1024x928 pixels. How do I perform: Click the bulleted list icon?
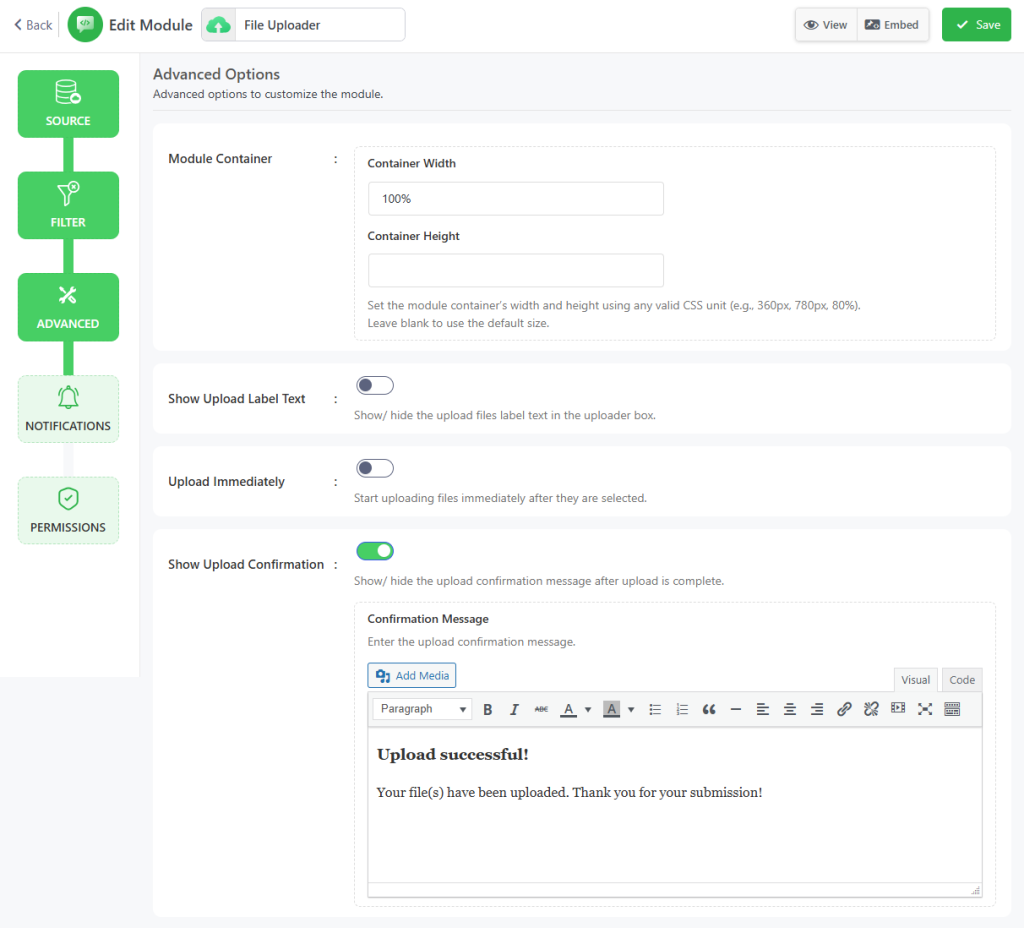(x=656, y=709)
